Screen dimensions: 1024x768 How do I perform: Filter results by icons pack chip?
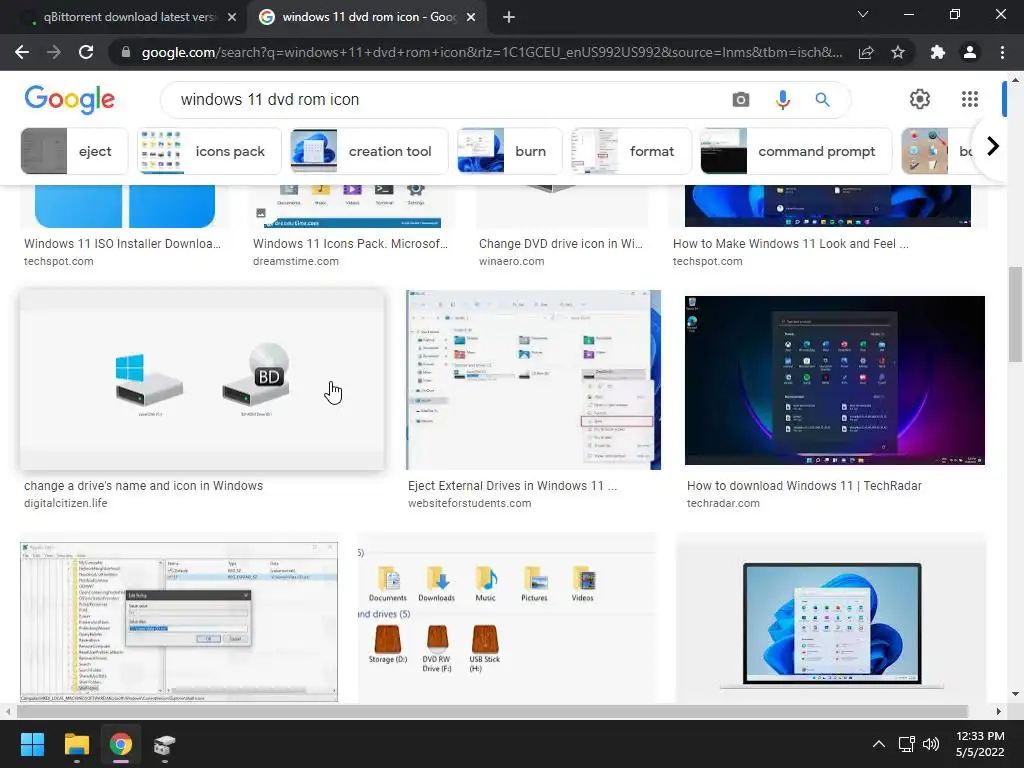209,151
